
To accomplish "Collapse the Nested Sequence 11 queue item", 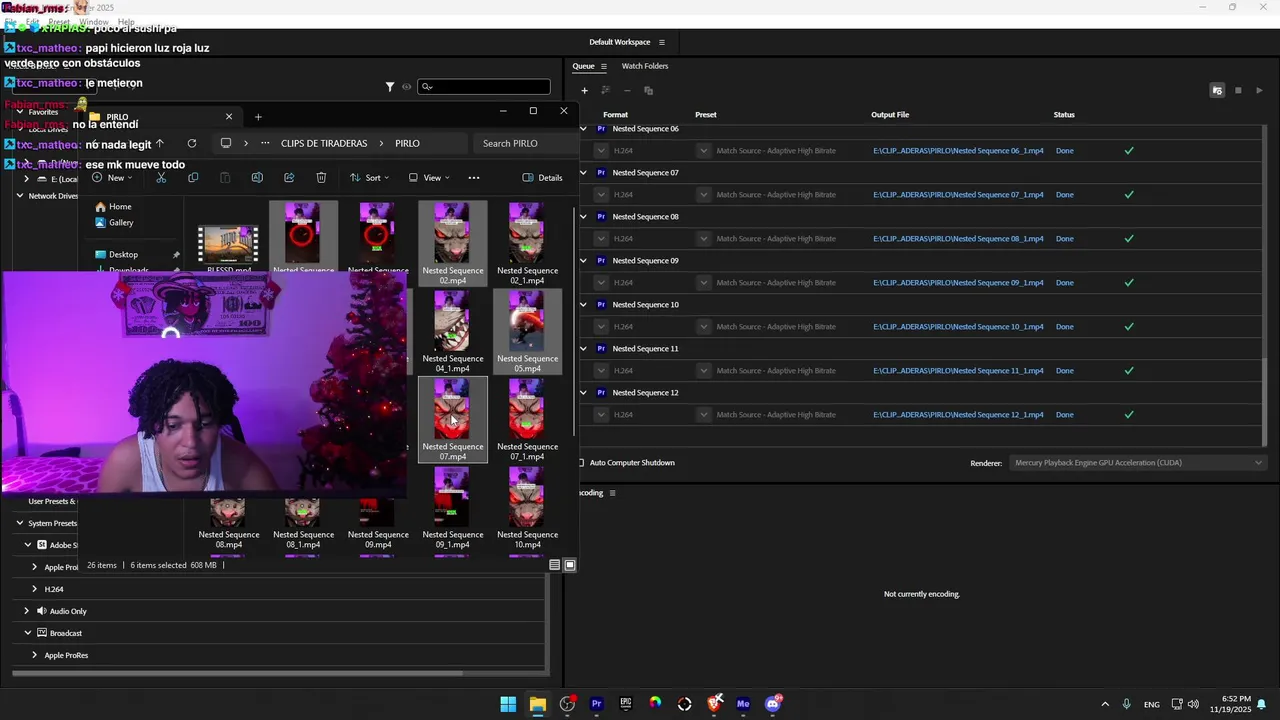I will coord(583,349).
